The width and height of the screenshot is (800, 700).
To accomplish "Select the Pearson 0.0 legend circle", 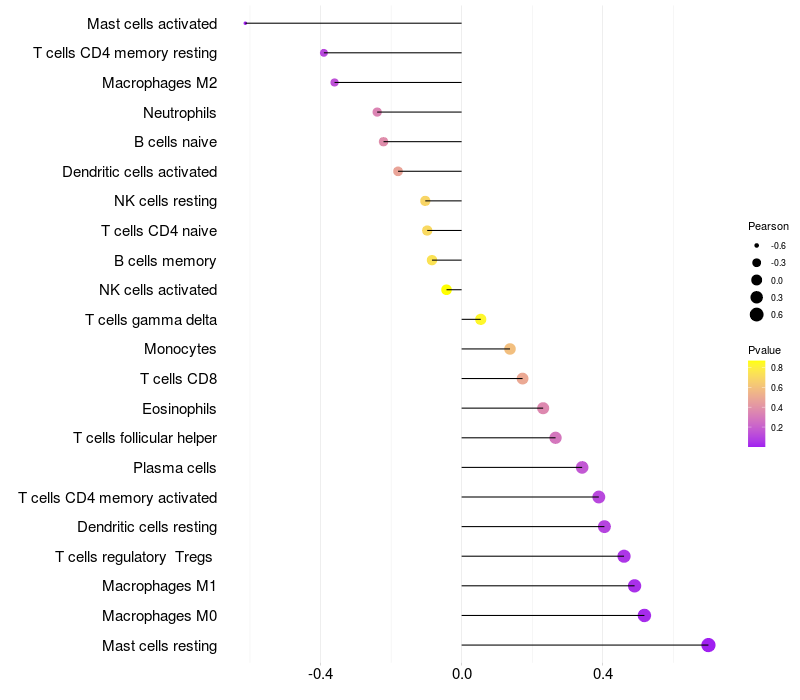I will 757,280.
